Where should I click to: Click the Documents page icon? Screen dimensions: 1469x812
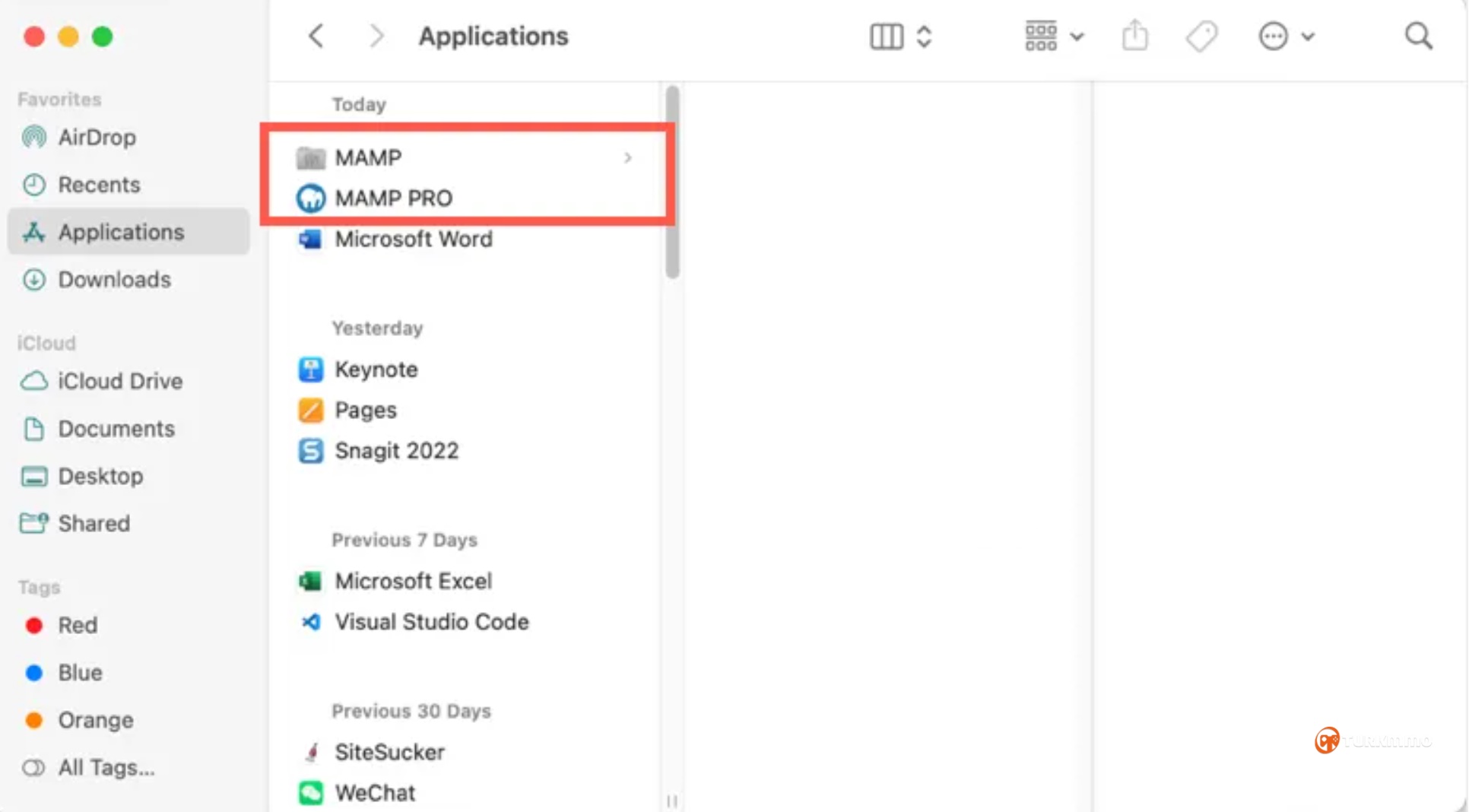34,429
